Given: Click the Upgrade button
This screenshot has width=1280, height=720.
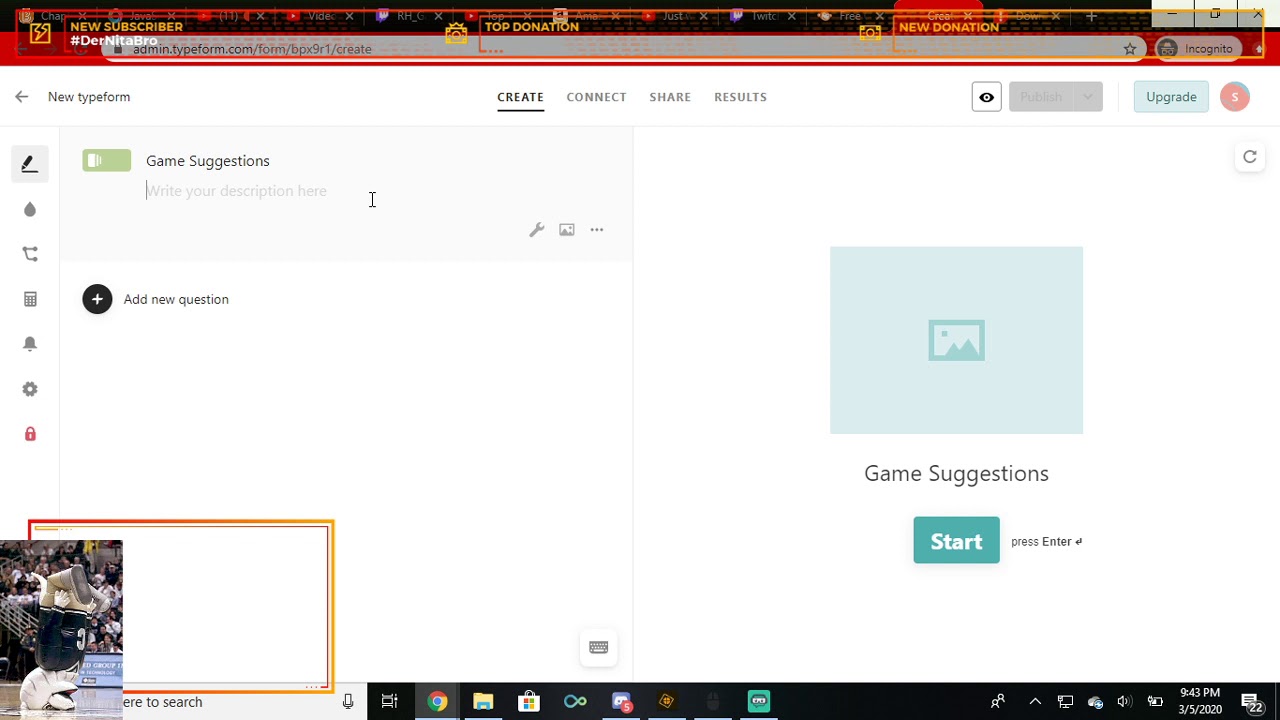Looking at the screenshot, I should pos(1171,97).
